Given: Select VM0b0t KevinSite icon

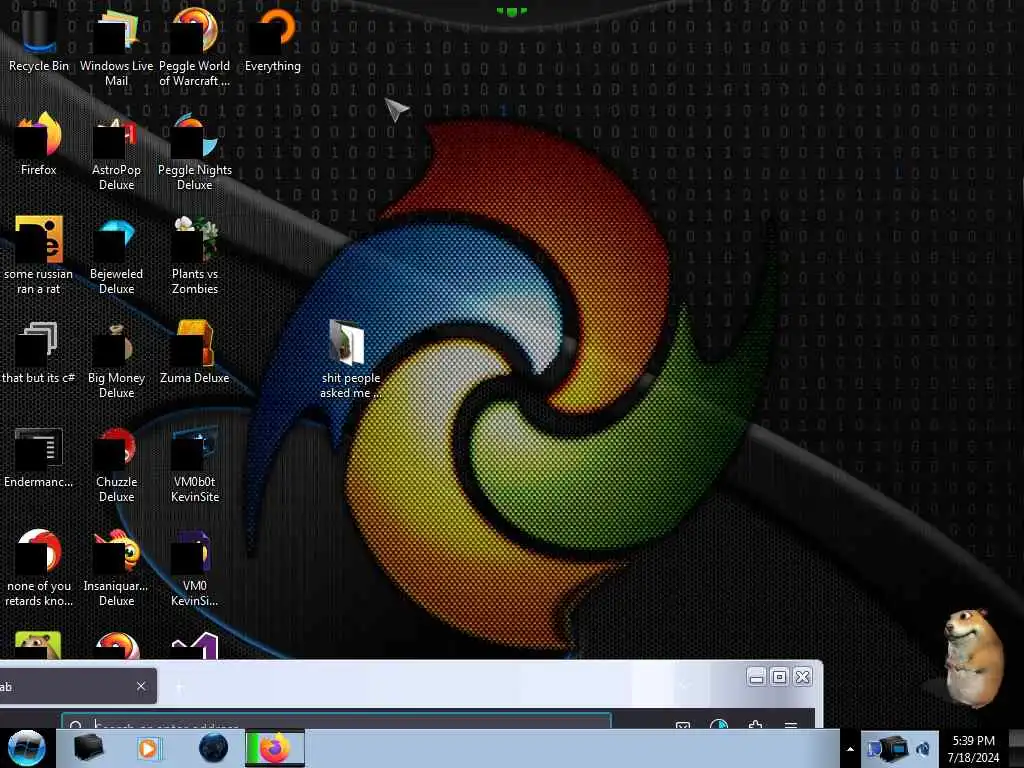Looking at the screenshot, I should [195, 465].
